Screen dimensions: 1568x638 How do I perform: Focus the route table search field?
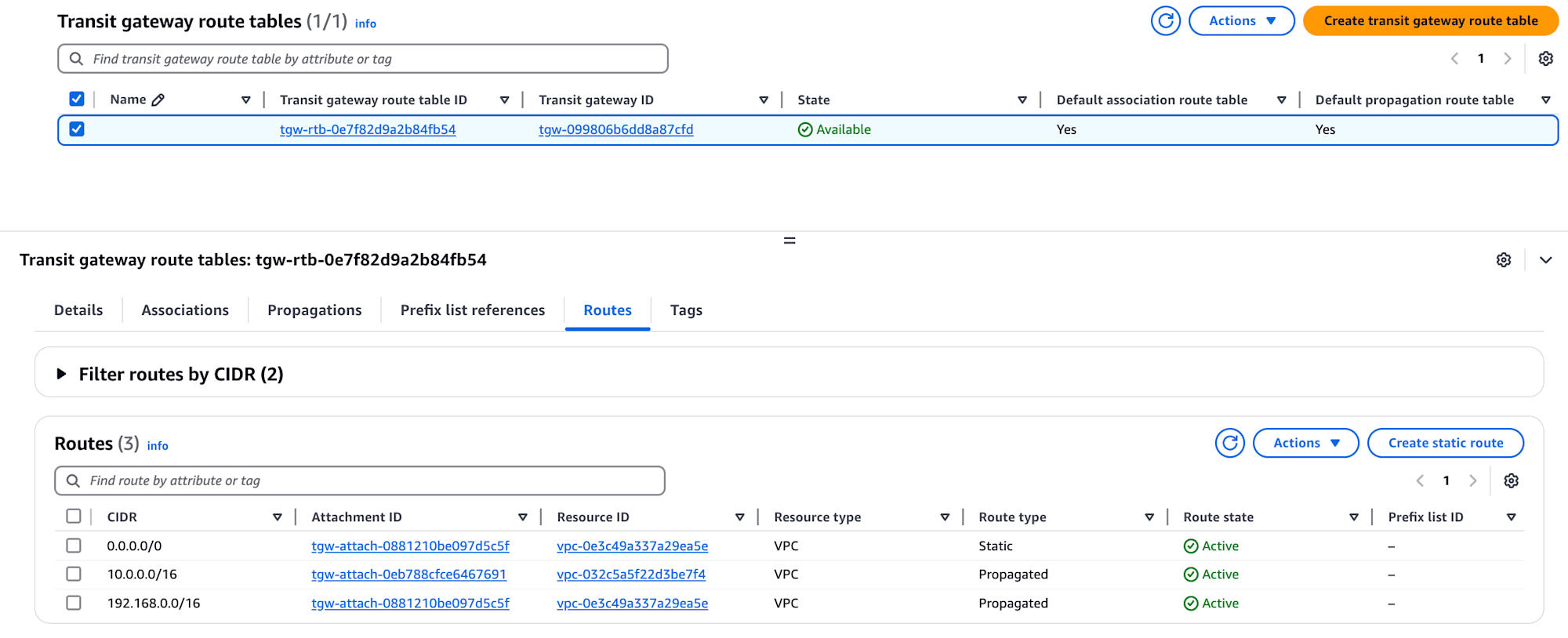[x=363, y=59]
